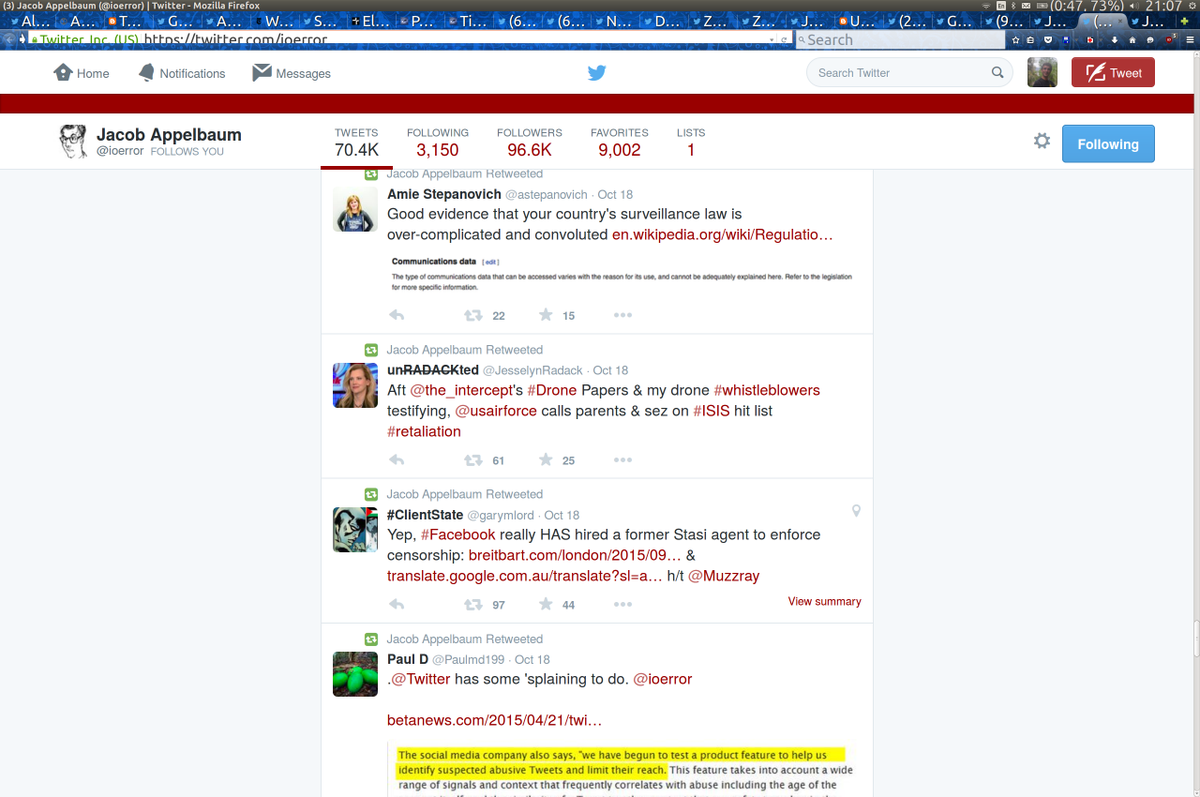
Task: Open your profile avatar menu
Action: (x=1041, y=72)
